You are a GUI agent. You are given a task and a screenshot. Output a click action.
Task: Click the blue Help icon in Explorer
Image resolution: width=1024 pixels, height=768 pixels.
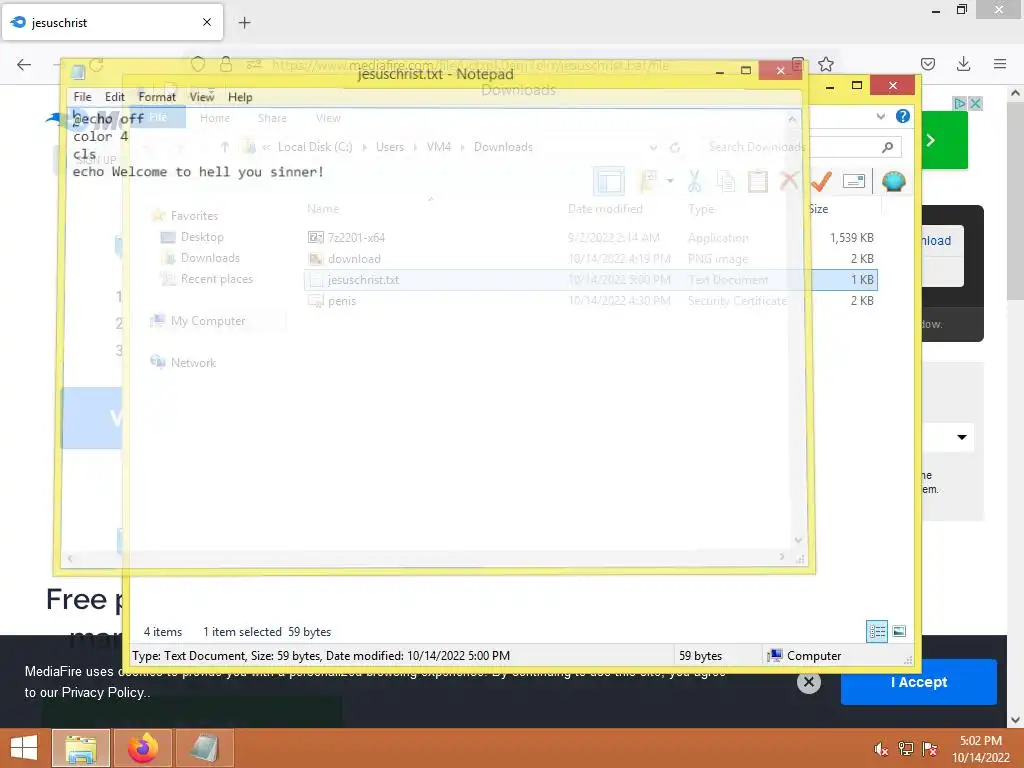coord(903,116)
